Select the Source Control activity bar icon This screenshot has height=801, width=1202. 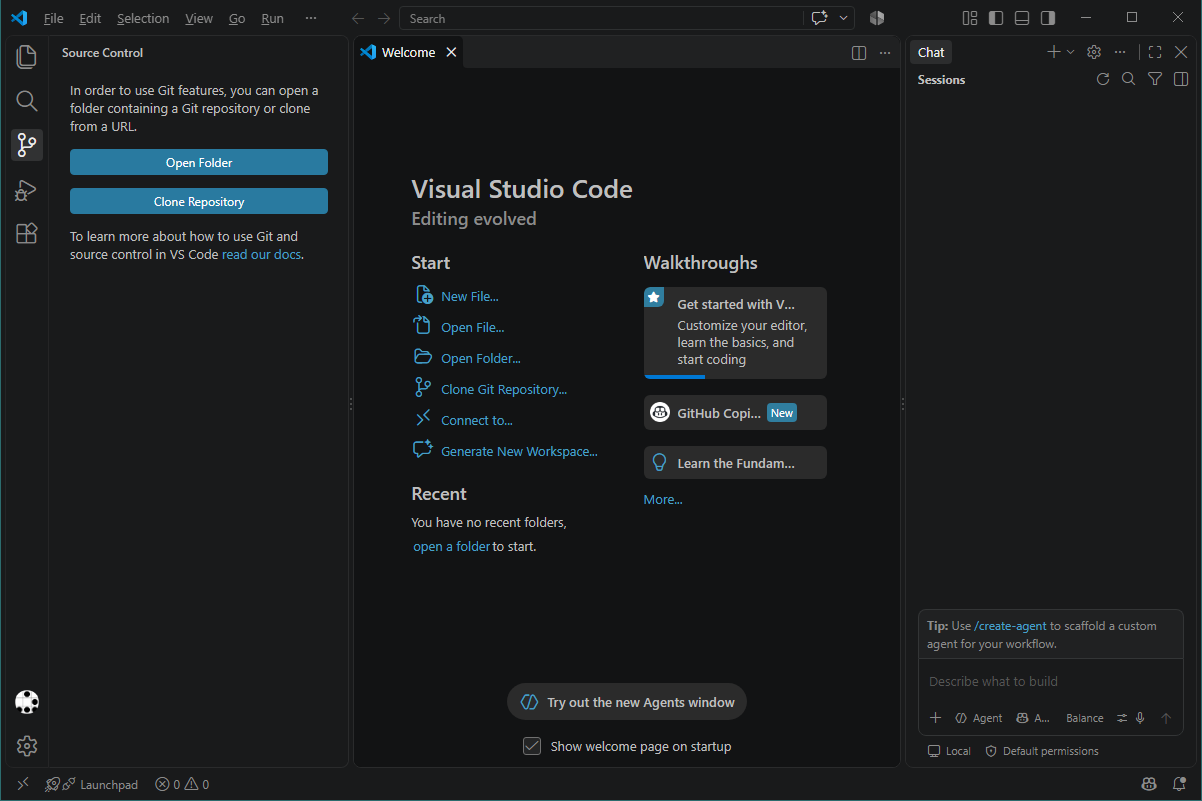pos(27,145)
